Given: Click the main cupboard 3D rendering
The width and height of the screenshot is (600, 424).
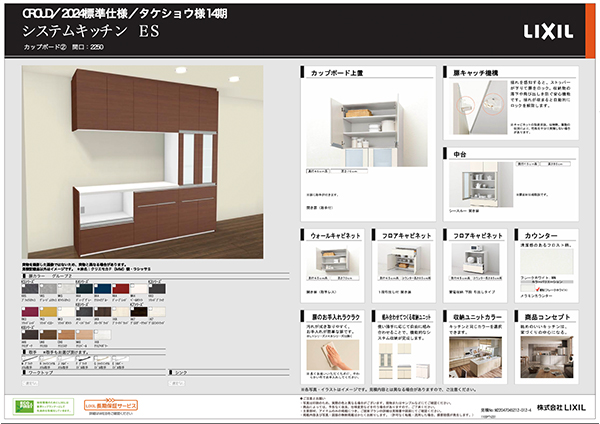Looking at the screenshot, I should point(142,162).
